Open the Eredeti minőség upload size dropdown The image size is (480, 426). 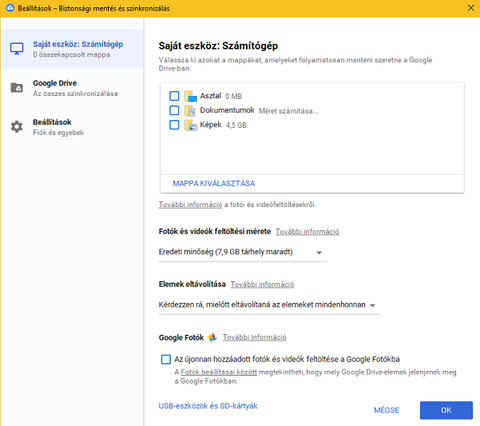(242, 252)
